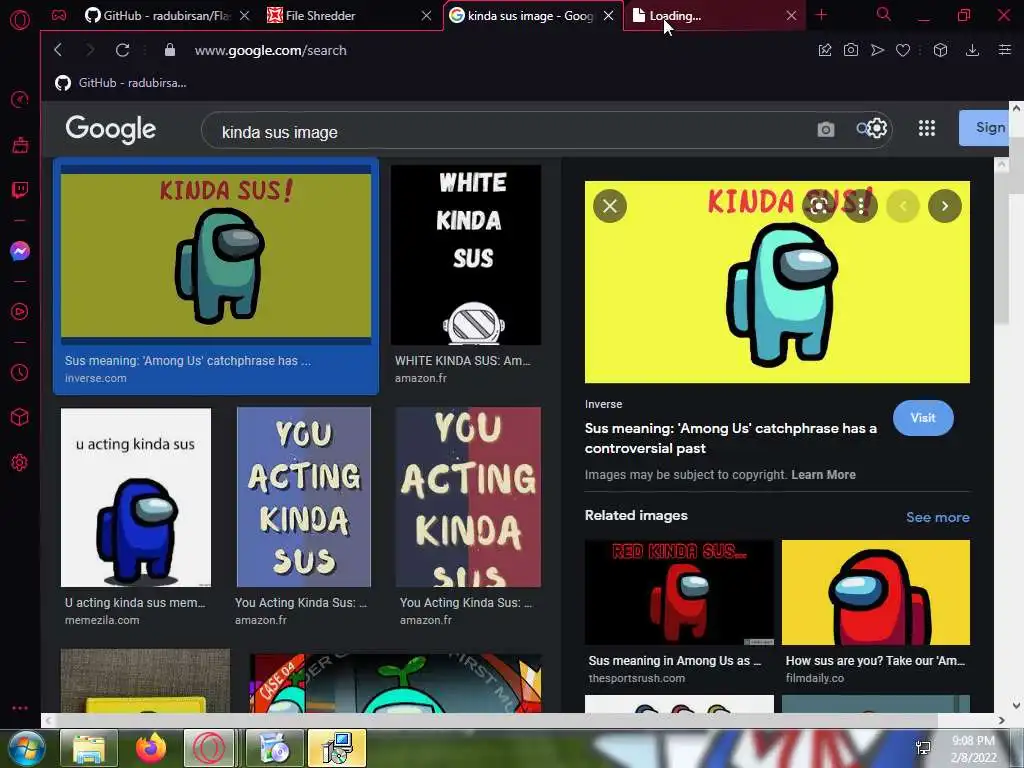Go back to previous page
This screenshot has width=1024, height=768.
point(58,50)
